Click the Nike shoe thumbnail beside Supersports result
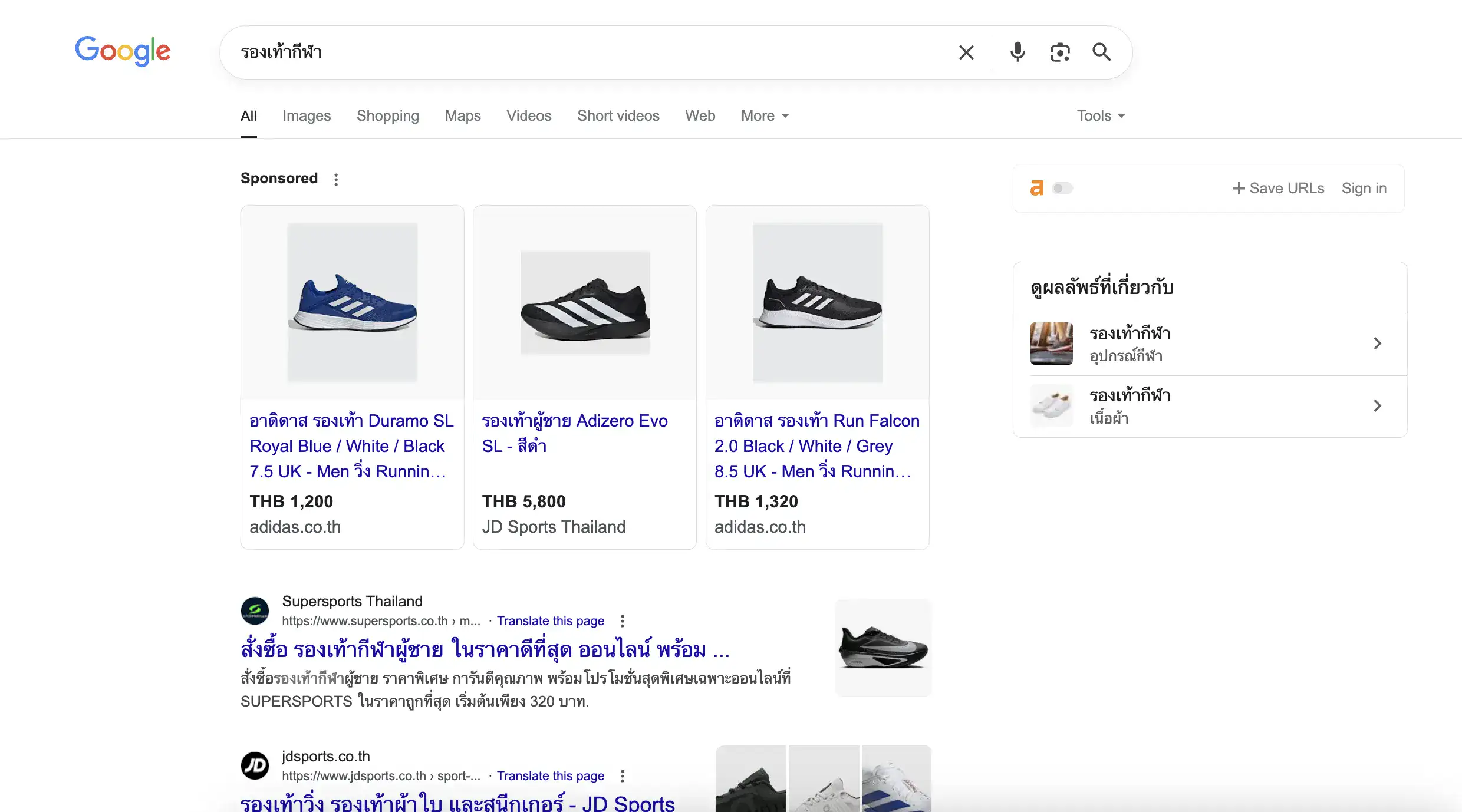This screenshot has height=812, width=1462. [883, 646]
